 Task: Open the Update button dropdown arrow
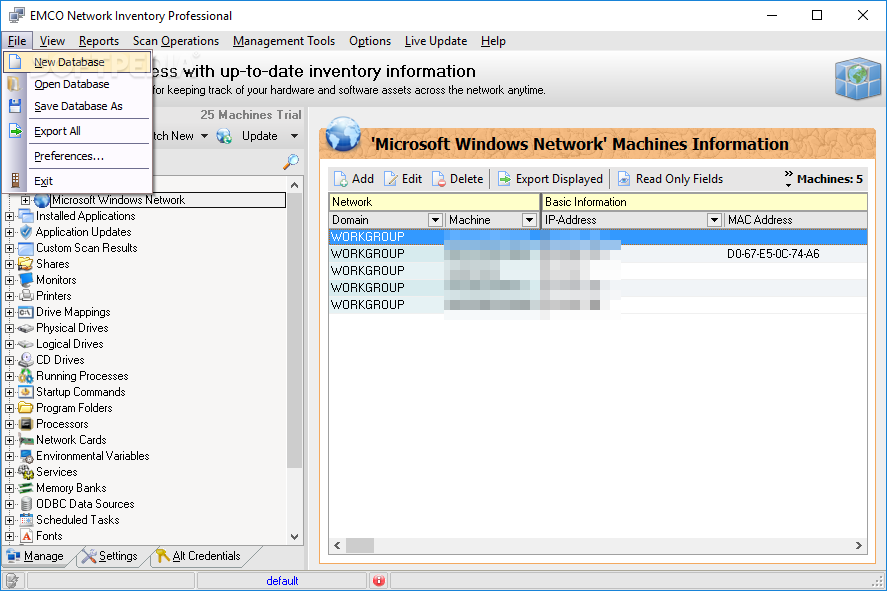coord(294,136)
